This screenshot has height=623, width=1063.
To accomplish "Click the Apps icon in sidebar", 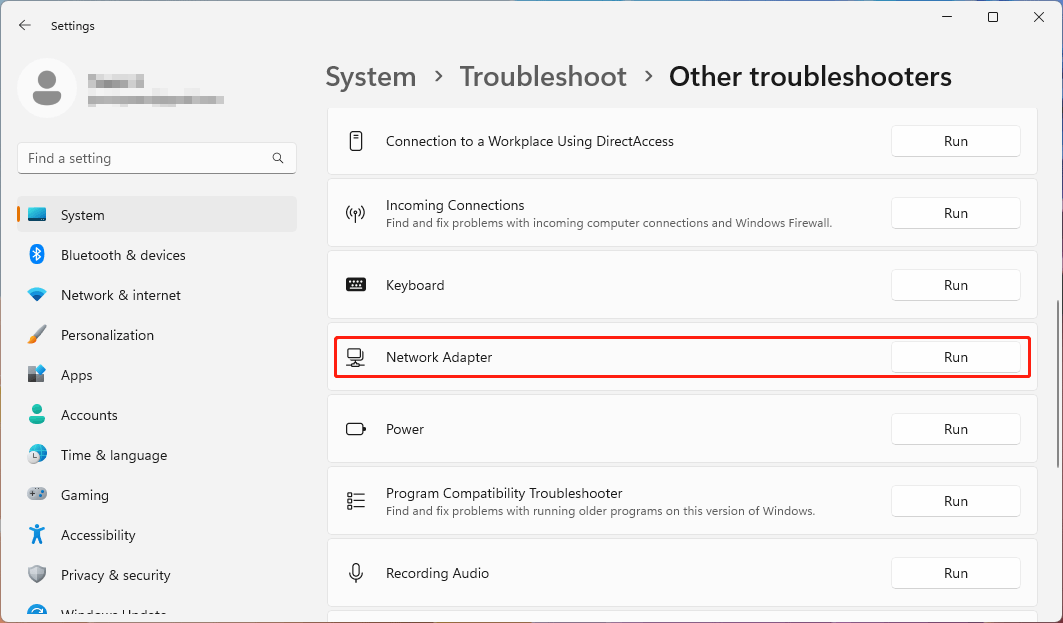I will coord(37,374).
